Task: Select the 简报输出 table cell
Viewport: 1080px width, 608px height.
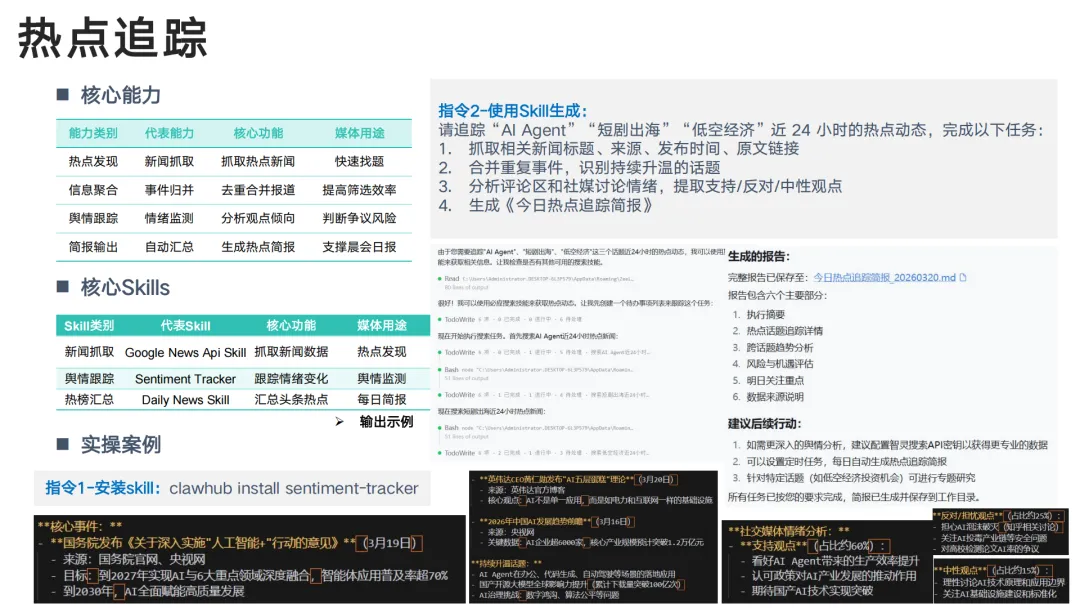Action: click(93, 247)
